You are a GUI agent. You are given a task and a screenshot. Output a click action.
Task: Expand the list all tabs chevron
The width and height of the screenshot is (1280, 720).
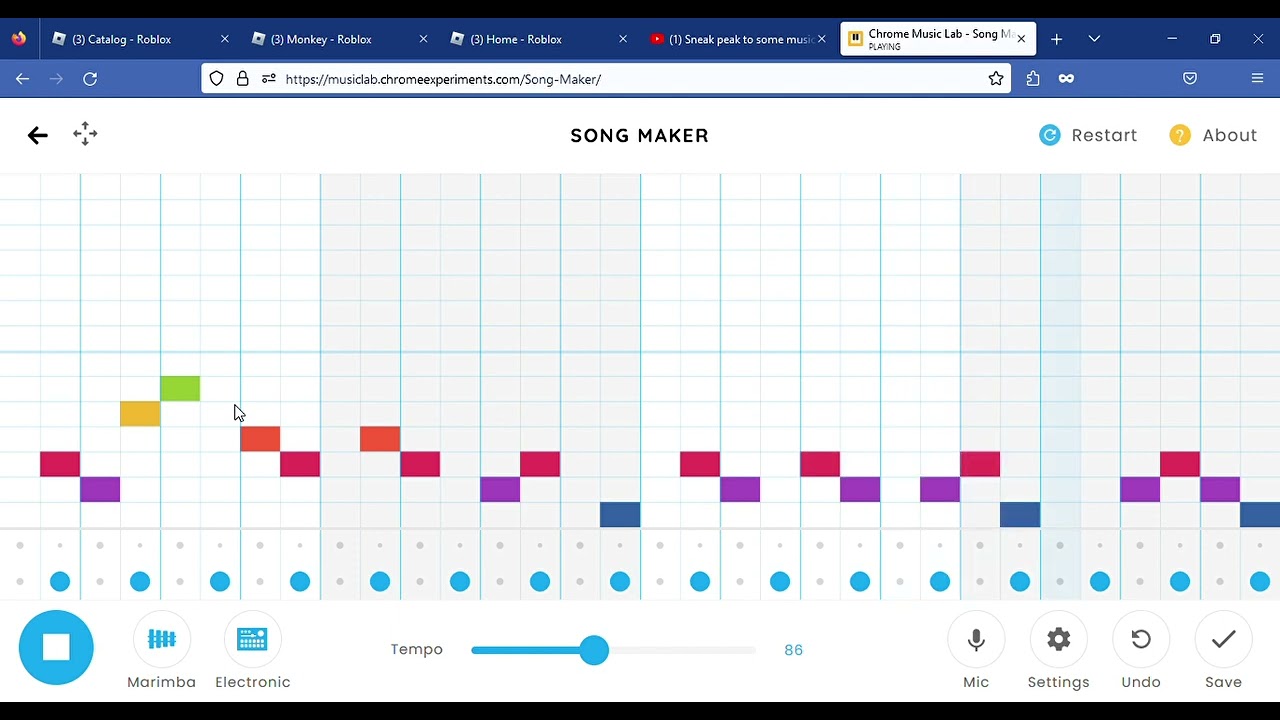point(1094,39)
